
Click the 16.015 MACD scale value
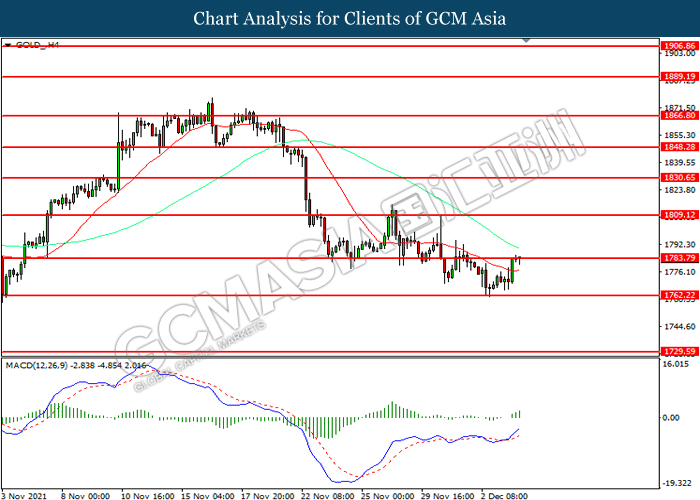[676, 364]
